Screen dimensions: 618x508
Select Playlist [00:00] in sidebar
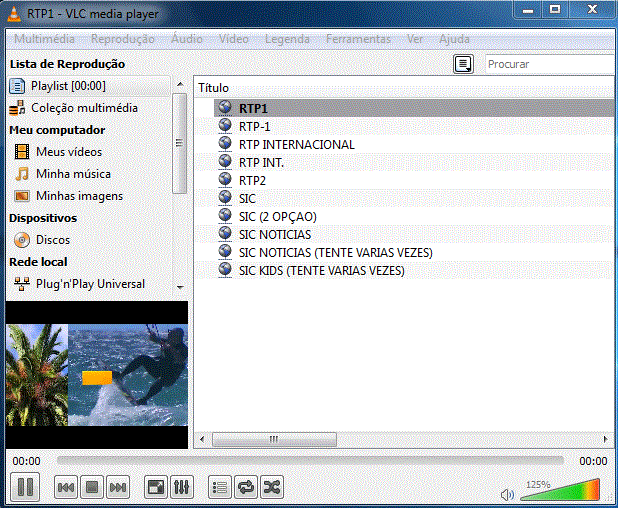[89, 86]
